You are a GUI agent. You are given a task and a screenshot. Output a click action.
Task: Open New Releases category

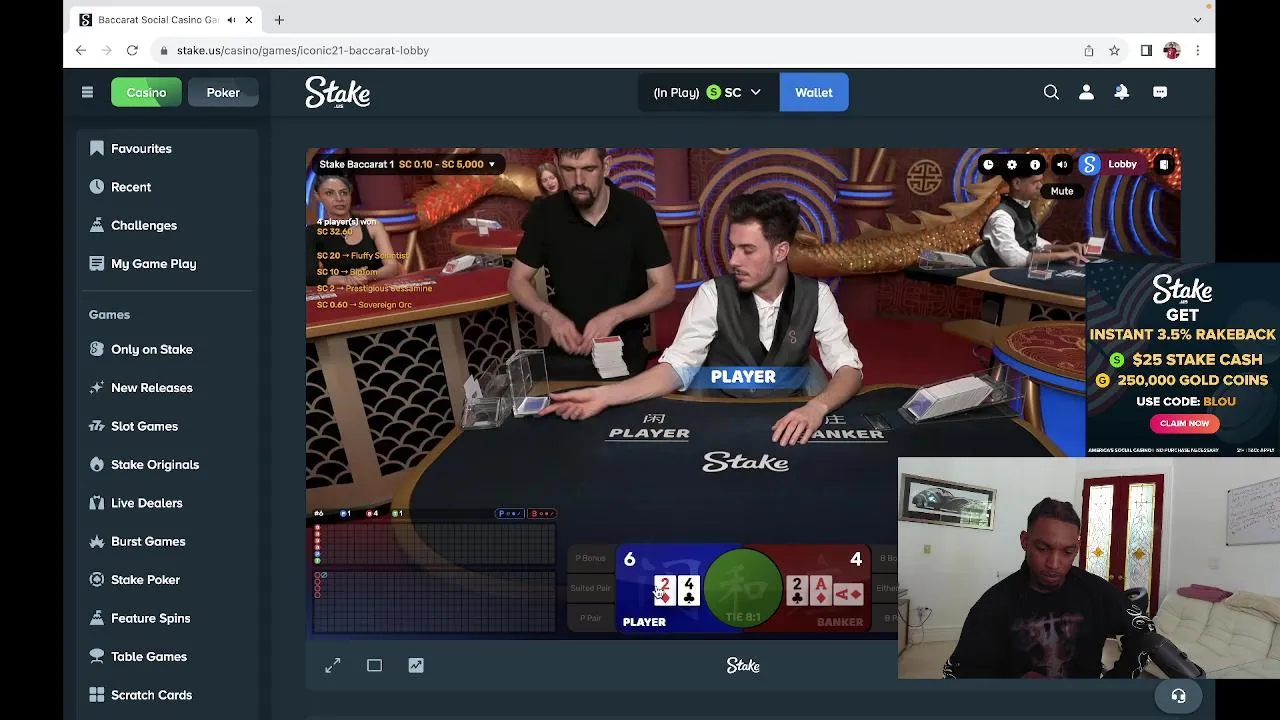[x=152, y=388]
